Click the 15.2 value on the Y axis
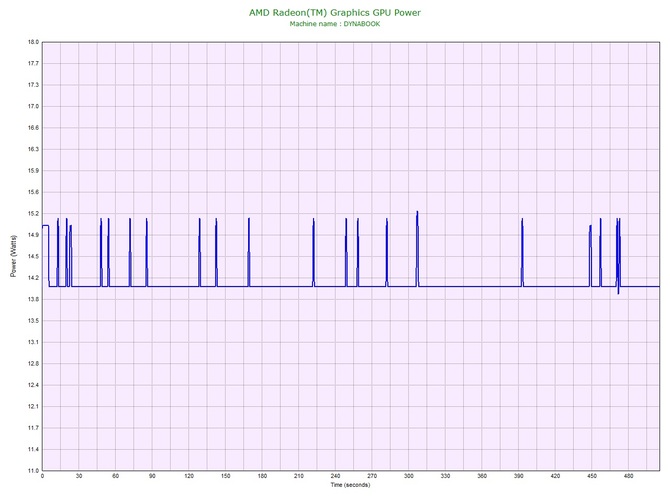This screenshot has width=670, height=502. (x=32, y=213)
